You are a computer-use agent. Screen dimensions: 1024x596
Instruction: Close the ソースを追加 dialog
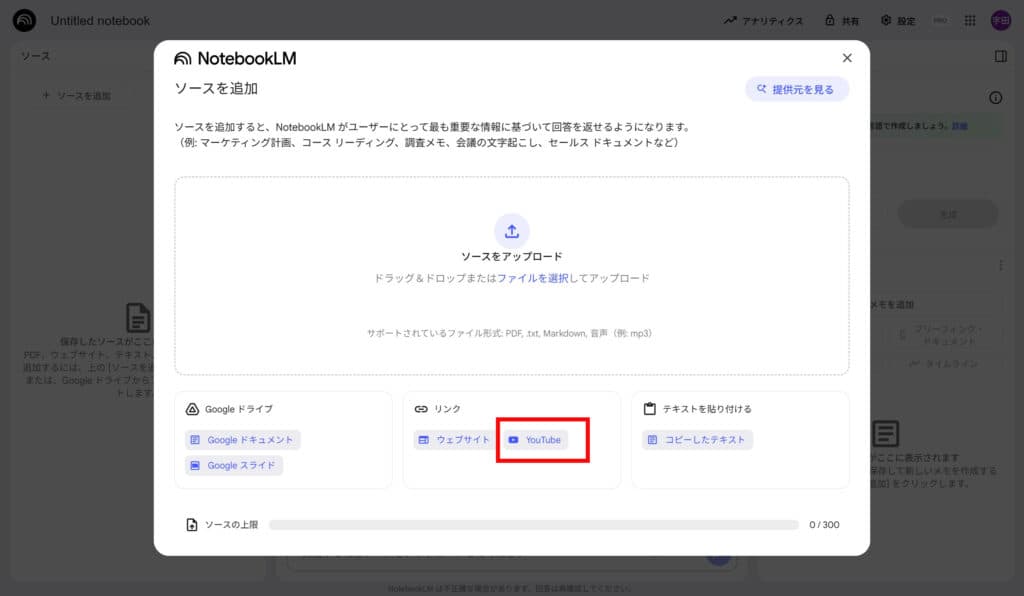pyautogui.click(x=847, y=57)
